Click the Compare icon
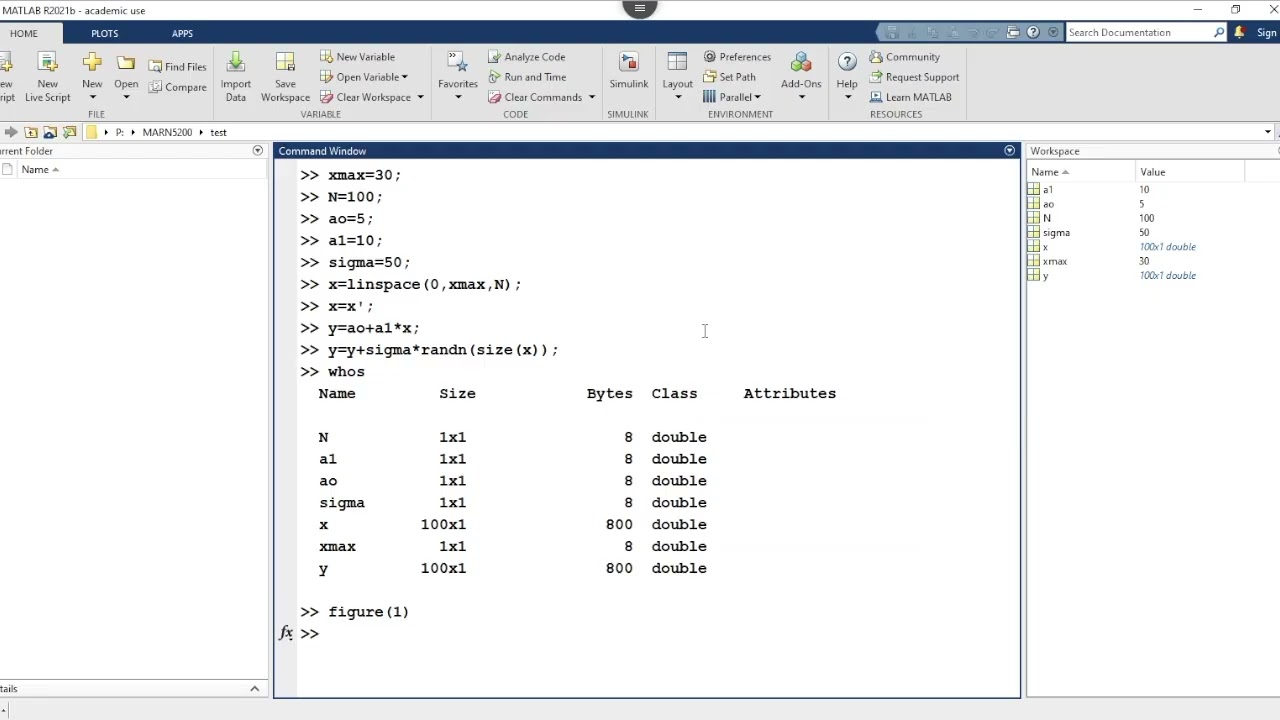The image size is (1280, 720). tap(156, 87)
